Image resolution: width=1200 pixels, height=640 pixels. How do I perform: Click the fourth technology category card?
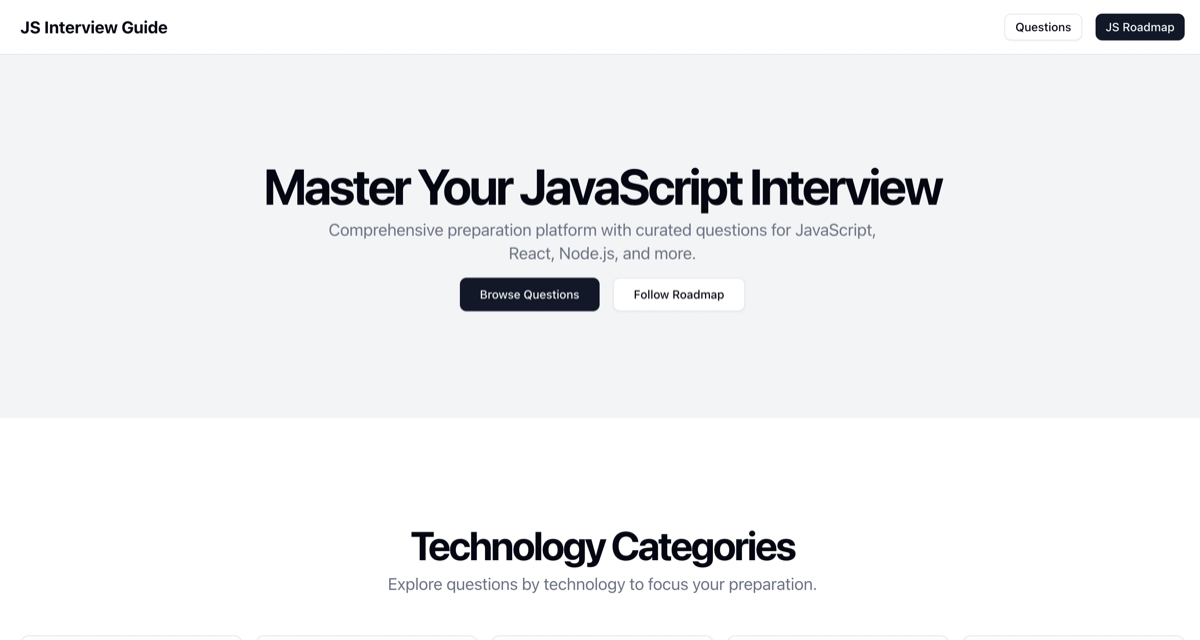click(837, 638)
